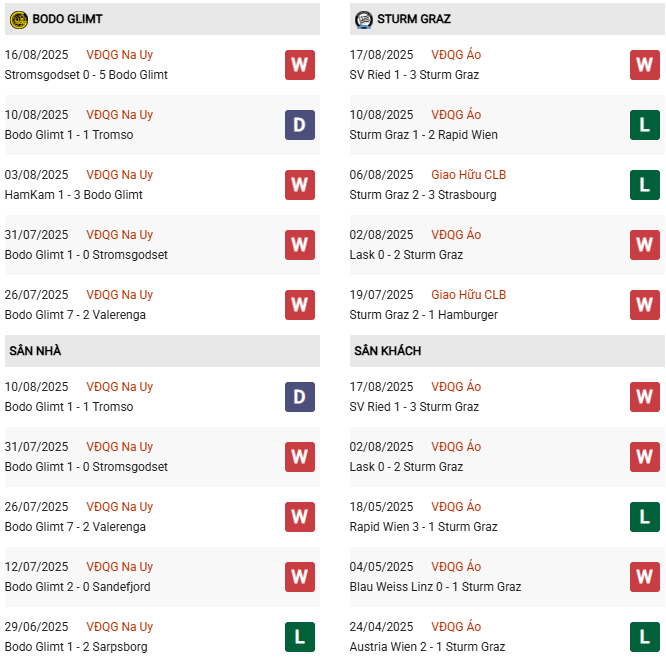Open Giao Hữu CLB link for 19/07/2025 match
Viewport: 666px width, 661px height.
click(x=469, y=295)
